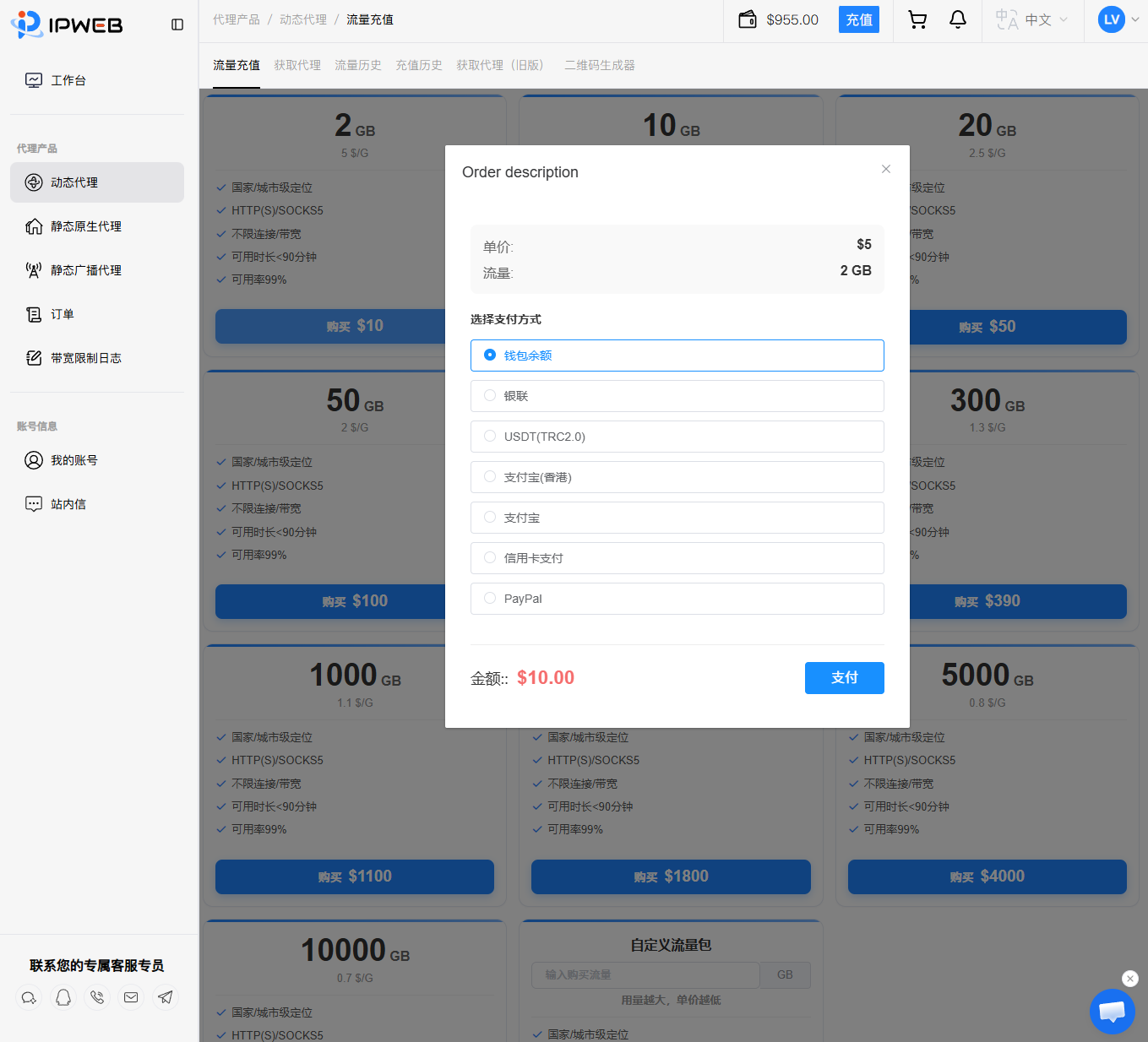This screenshot has width=1148, height=1042.
Task: Click the 输入购买流量 custom traffic field
Action: [x=645, y=975]
